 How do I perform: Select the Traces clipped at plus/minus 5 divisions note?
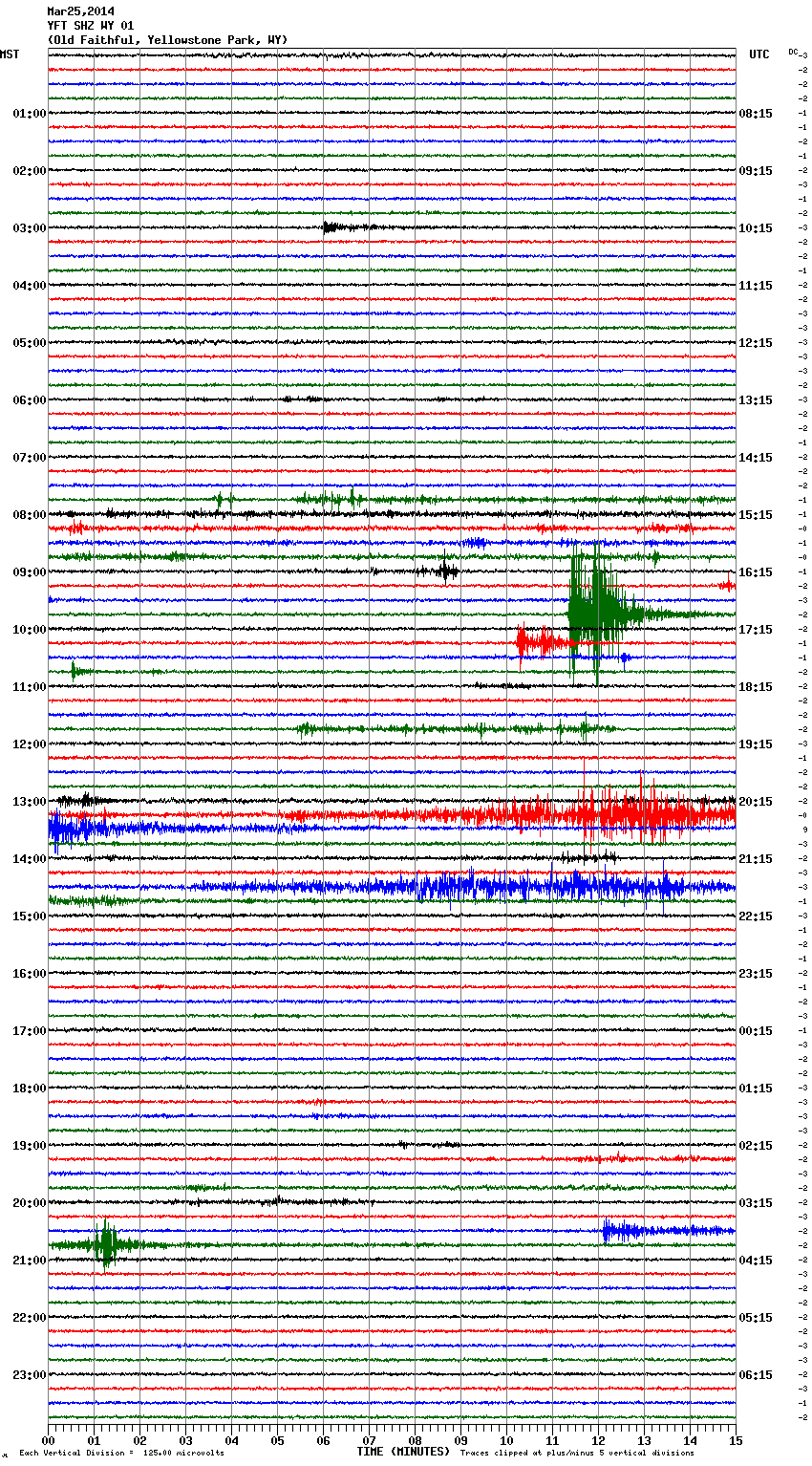pos(577,1453)
